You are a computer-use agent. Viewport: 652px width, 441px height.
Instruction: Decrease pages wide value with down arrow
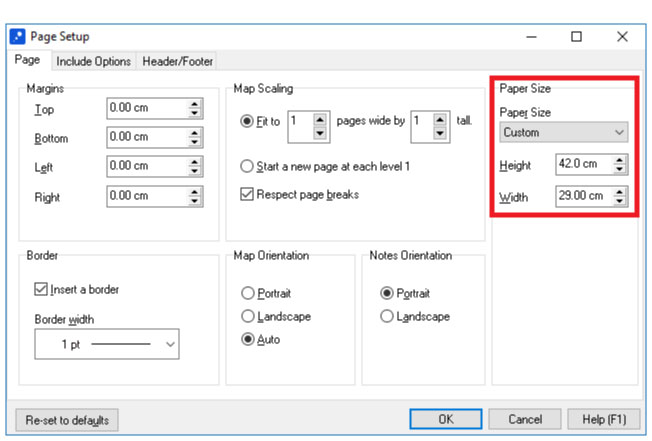click(319, 133)
